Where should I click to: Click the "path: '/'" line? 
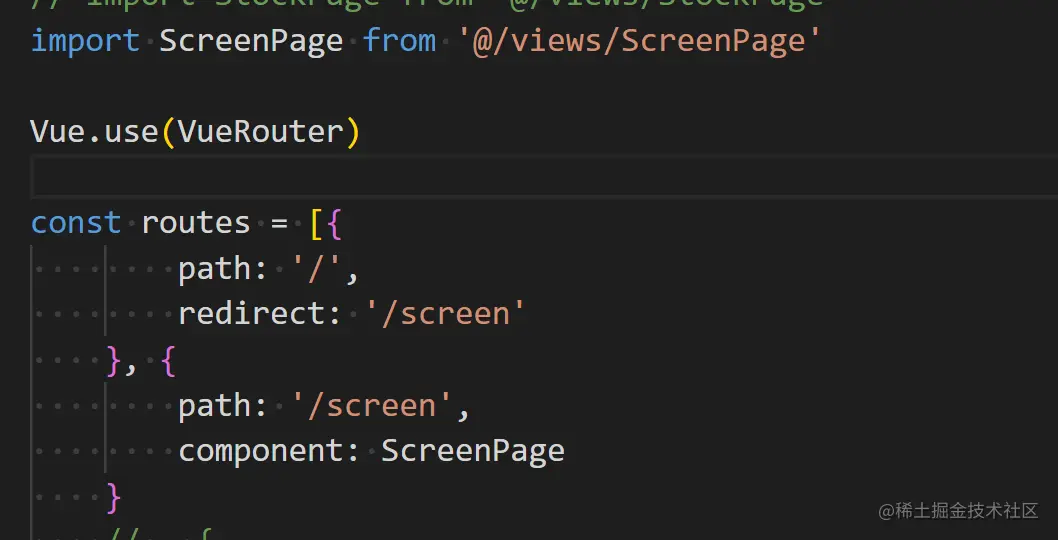(269, 270)
